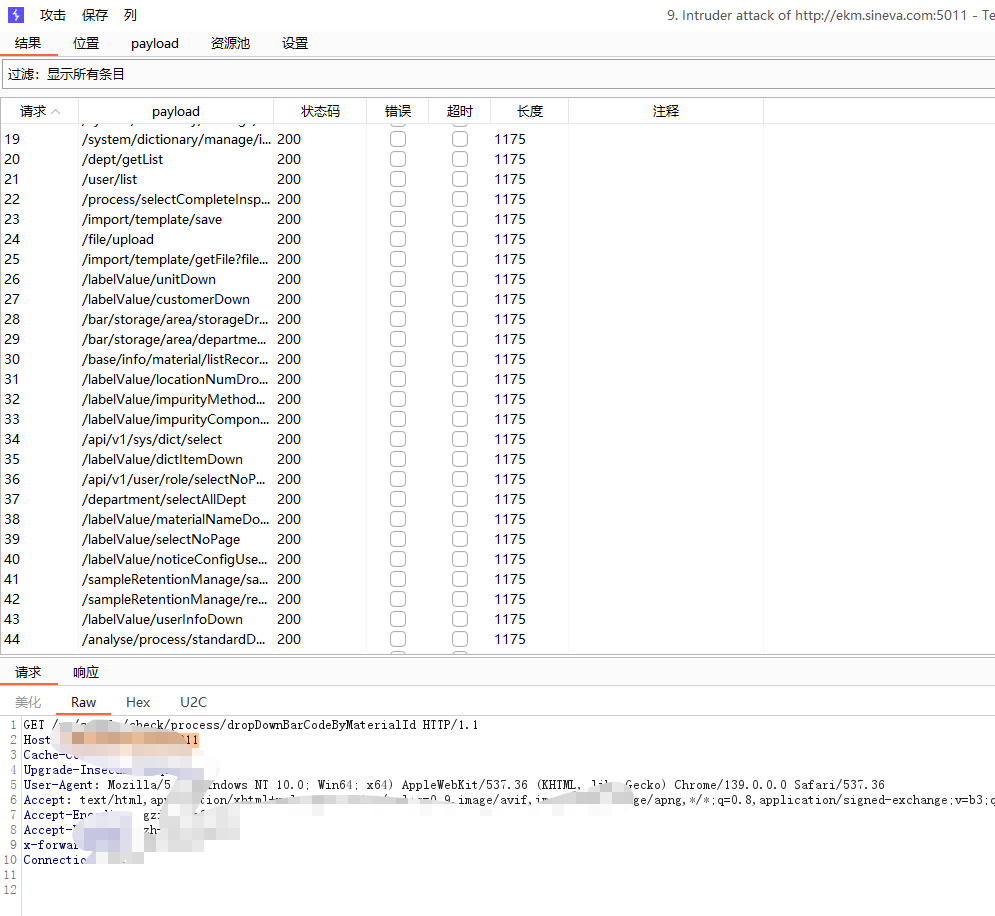Click the sort arrow in 请求 header
The height and width of the screenshot is (916, 995).
point(56,112)
